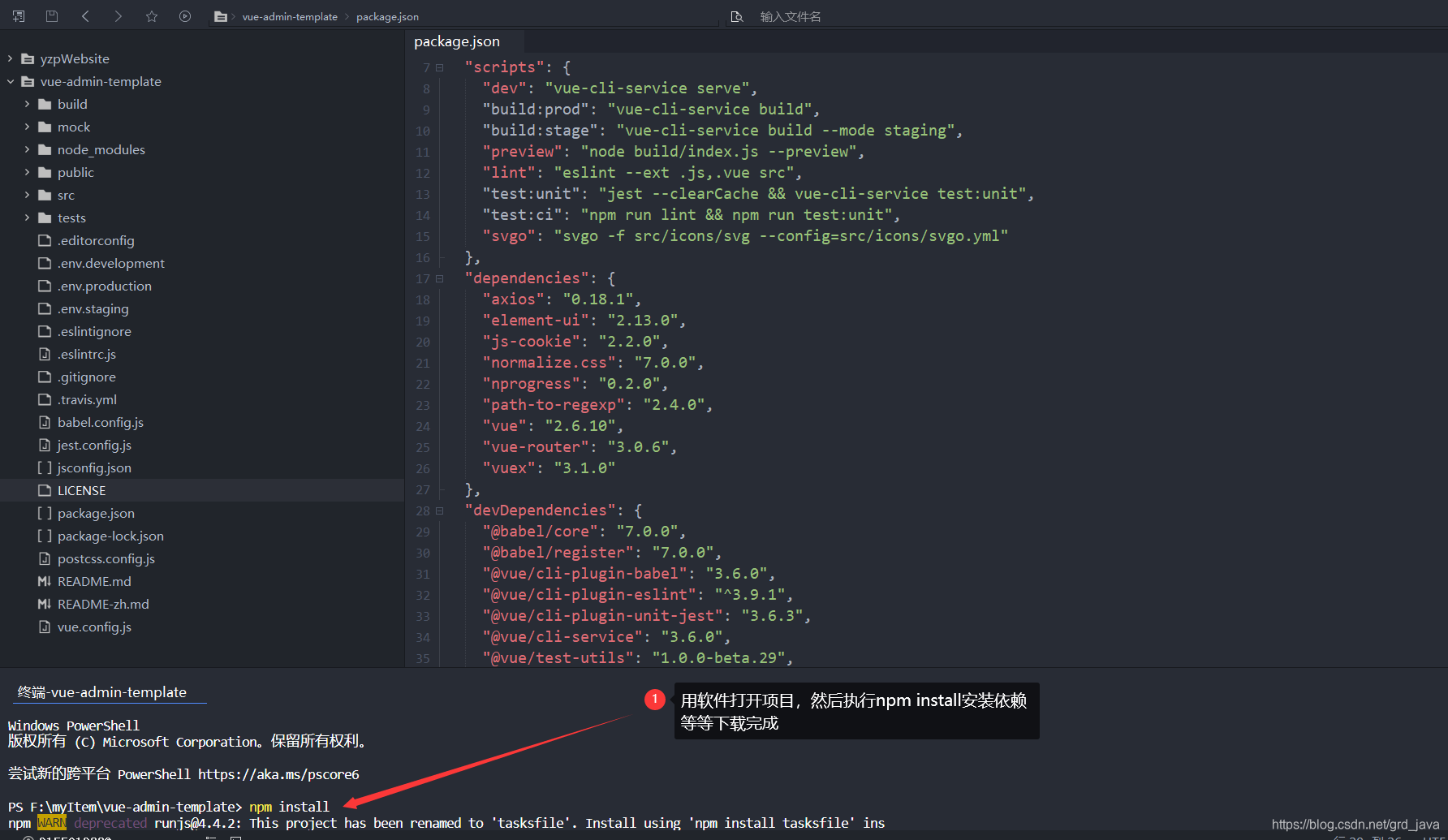
Task: Click the "@babel/core" devDependency line
Action: click(584, 532)
